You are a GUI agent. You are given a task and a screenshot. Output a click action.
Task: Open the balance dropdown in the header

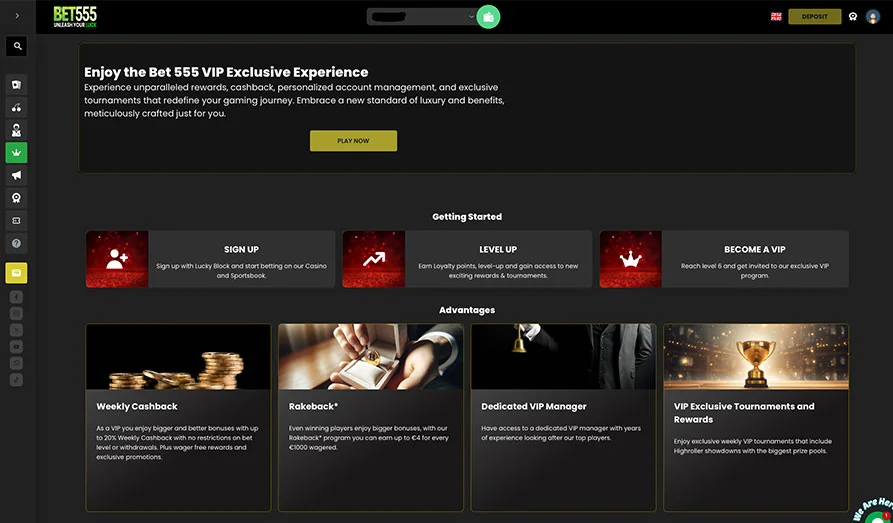[x=421, y=17]
